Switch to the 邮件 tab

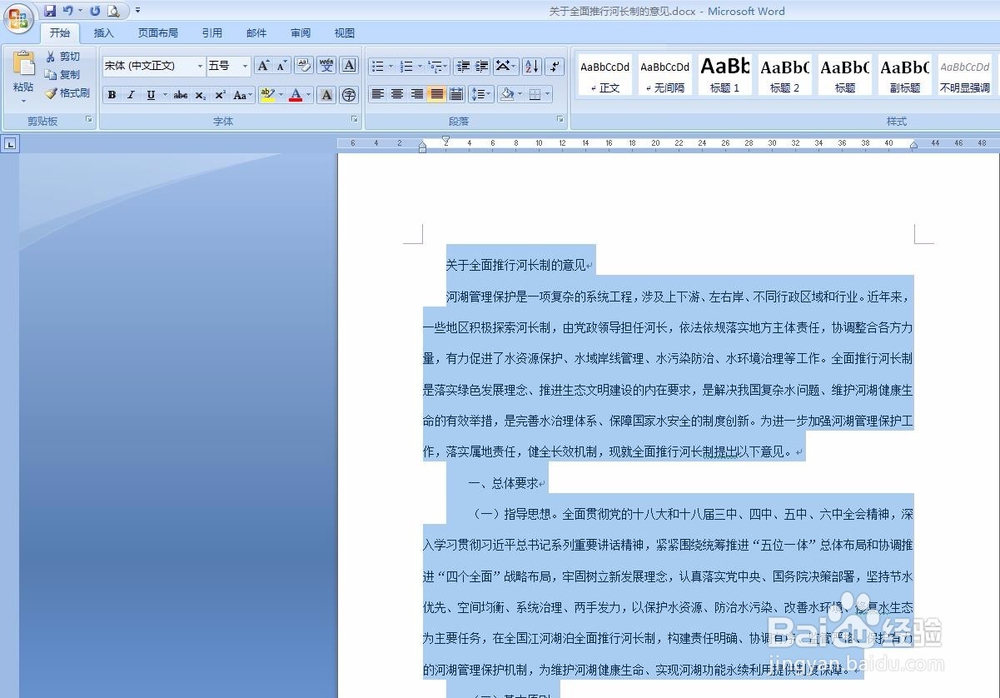click(x=256, y=33)
